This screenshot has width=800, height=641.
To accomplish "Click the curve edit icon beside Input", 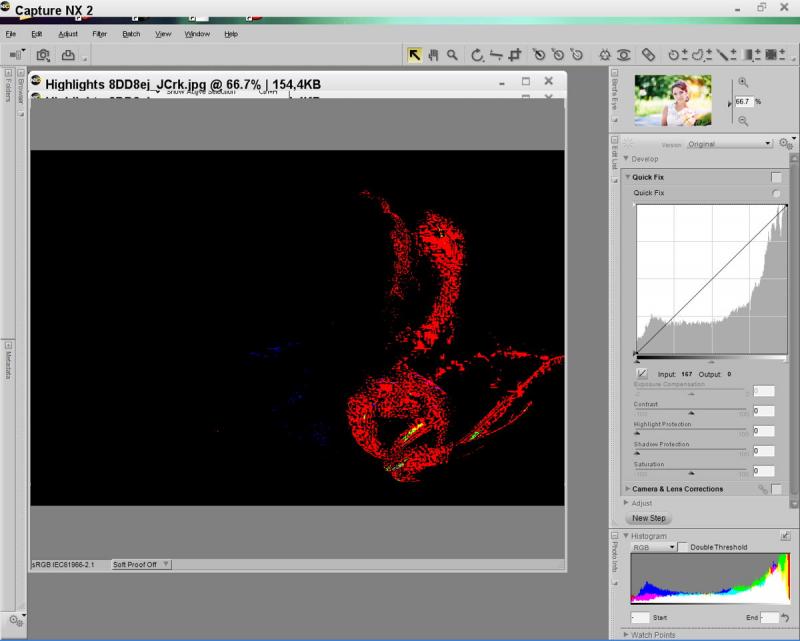I will point(642,374).
